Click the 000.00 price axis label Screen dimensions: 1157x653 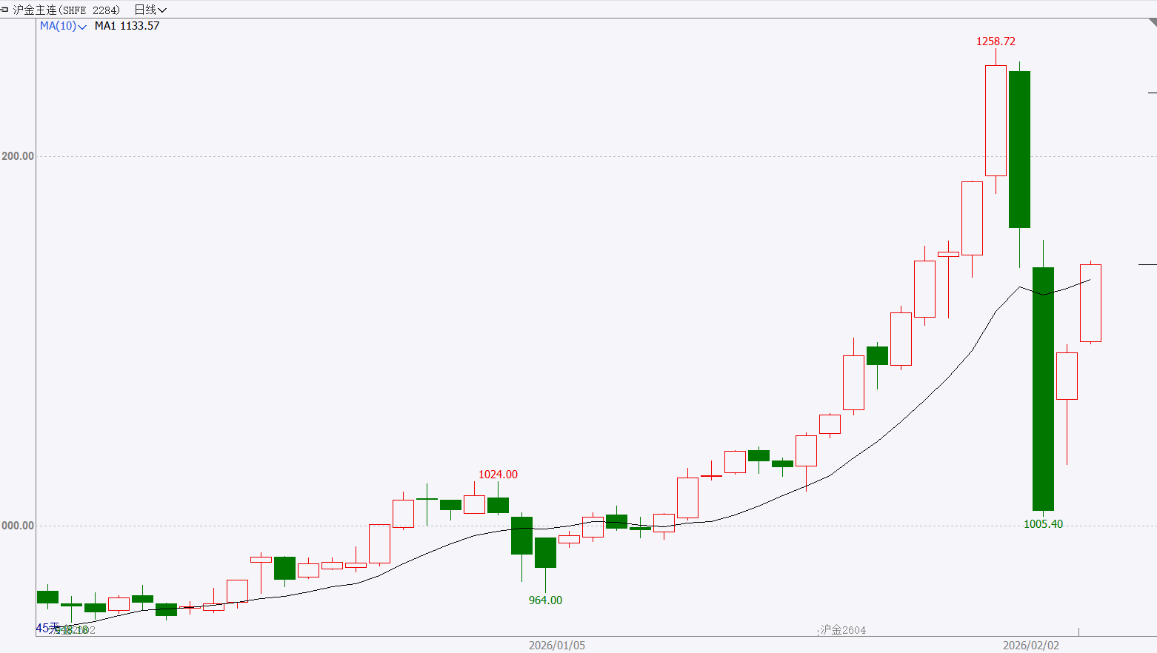(18, 526)
